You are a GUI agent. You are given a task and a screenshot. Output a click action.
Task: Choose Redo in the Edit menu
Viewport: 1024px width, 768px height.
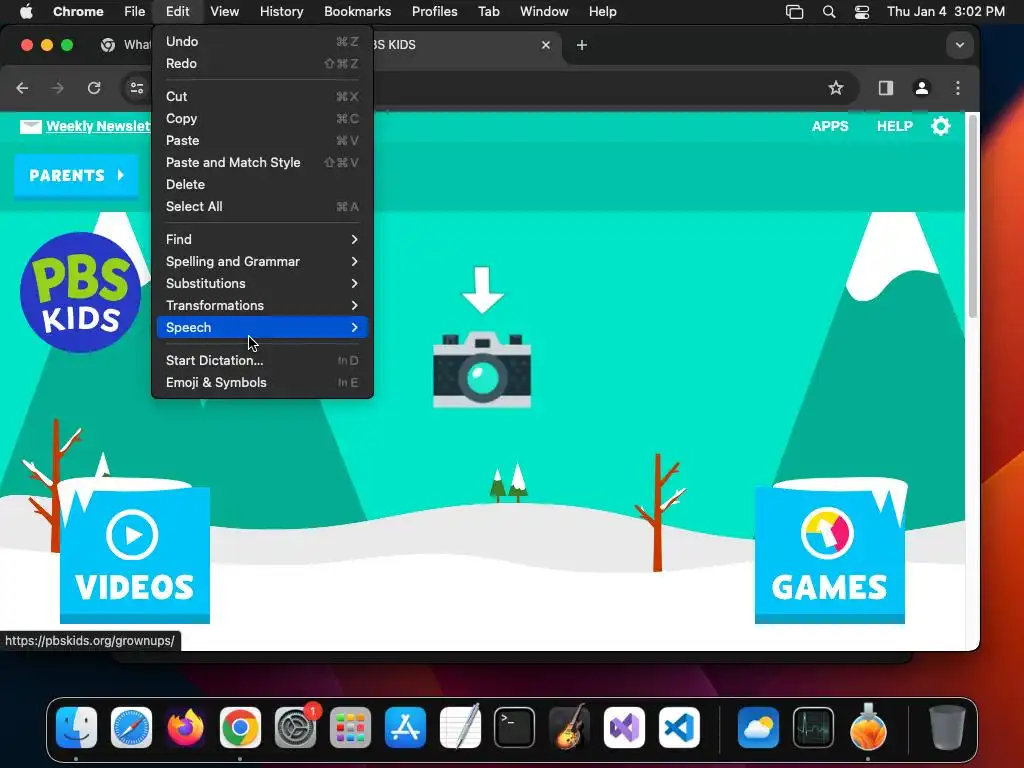click(262, 63)
